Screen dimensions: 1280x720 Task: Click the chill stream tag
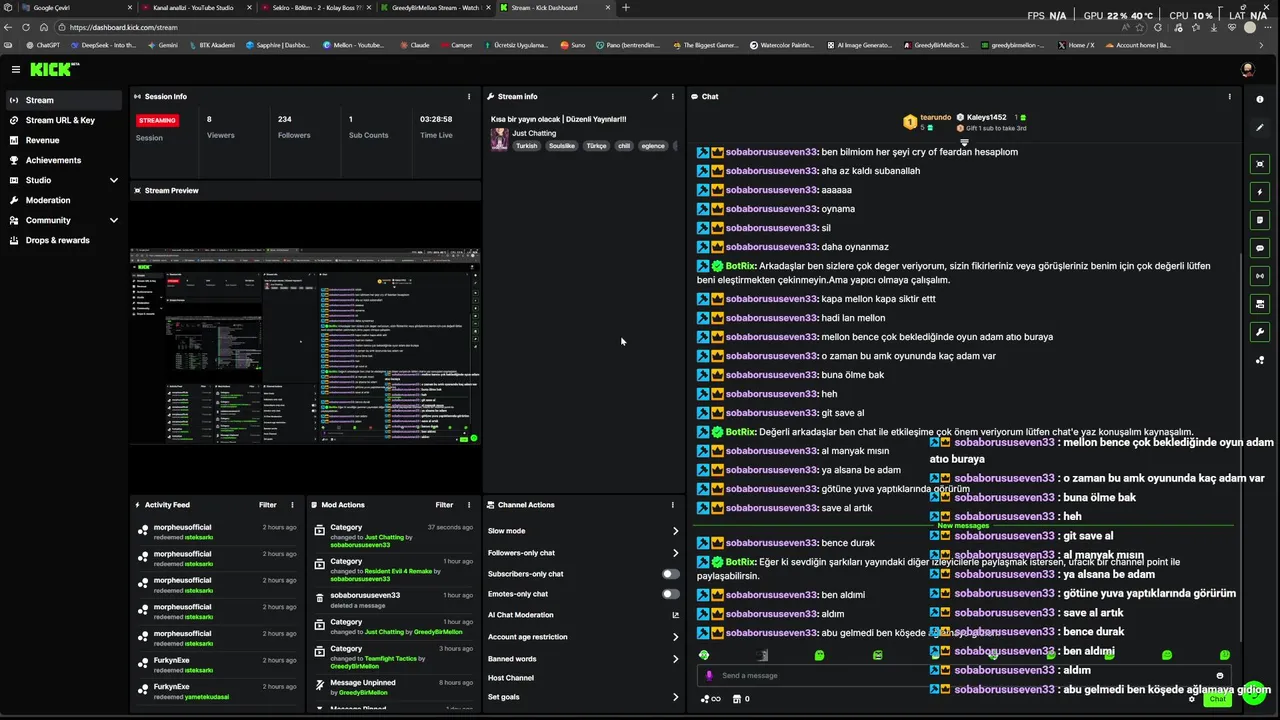pyautogui.click(x=624, y=146)
